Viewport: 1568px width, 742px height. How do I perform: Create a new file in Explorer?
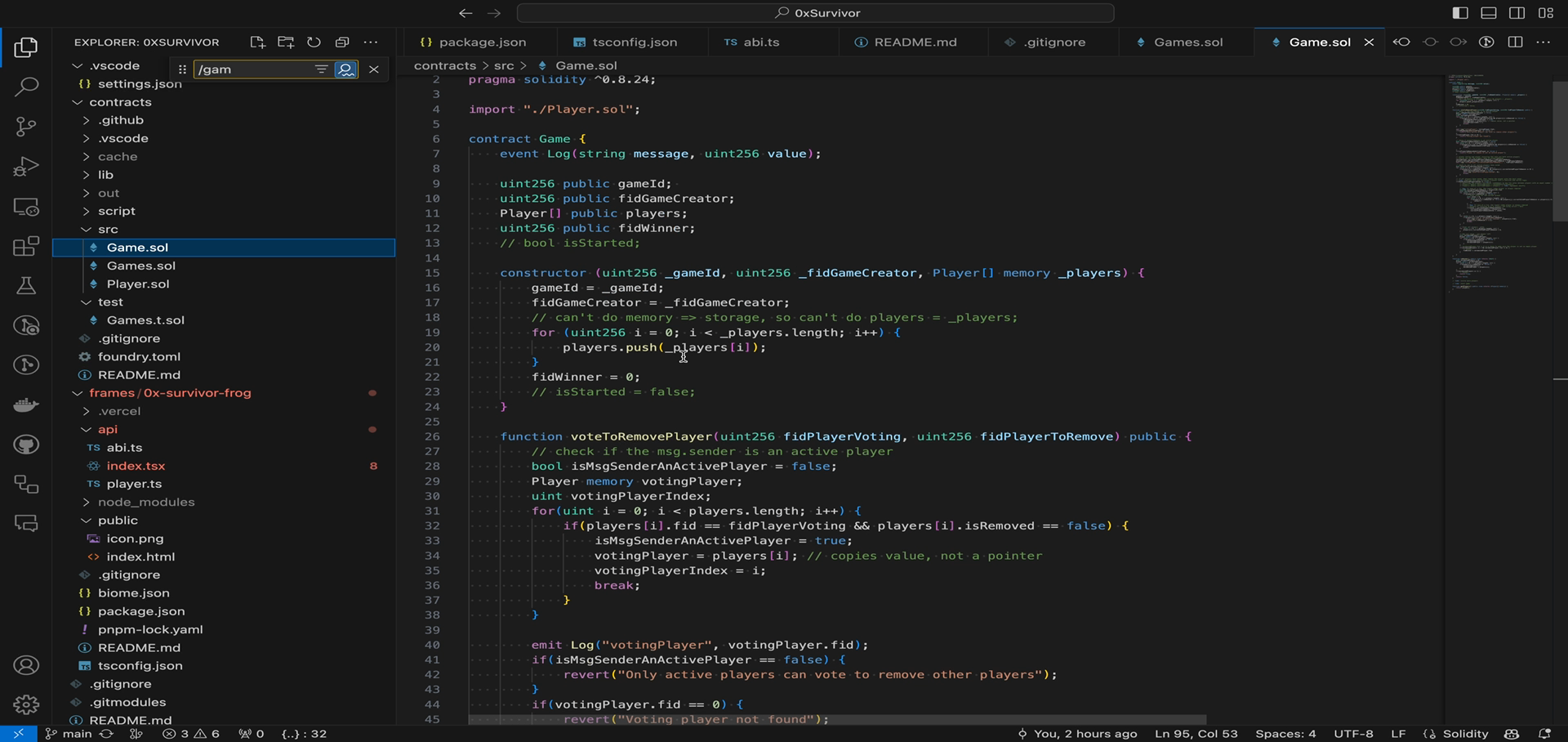tap(257, 42)
